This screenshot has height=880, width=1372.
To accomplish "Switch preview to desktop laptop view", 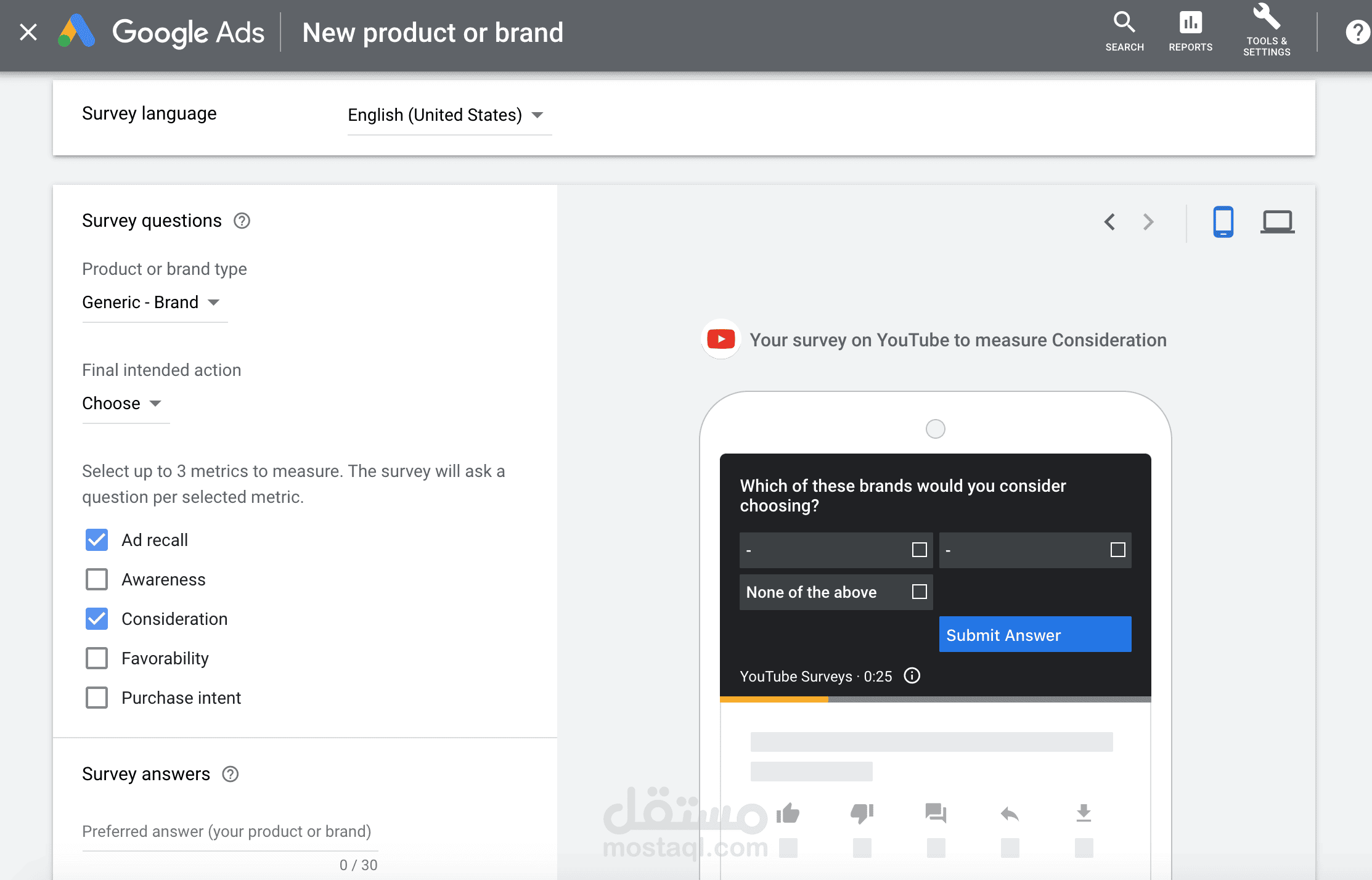I will tap(1277, 222).
